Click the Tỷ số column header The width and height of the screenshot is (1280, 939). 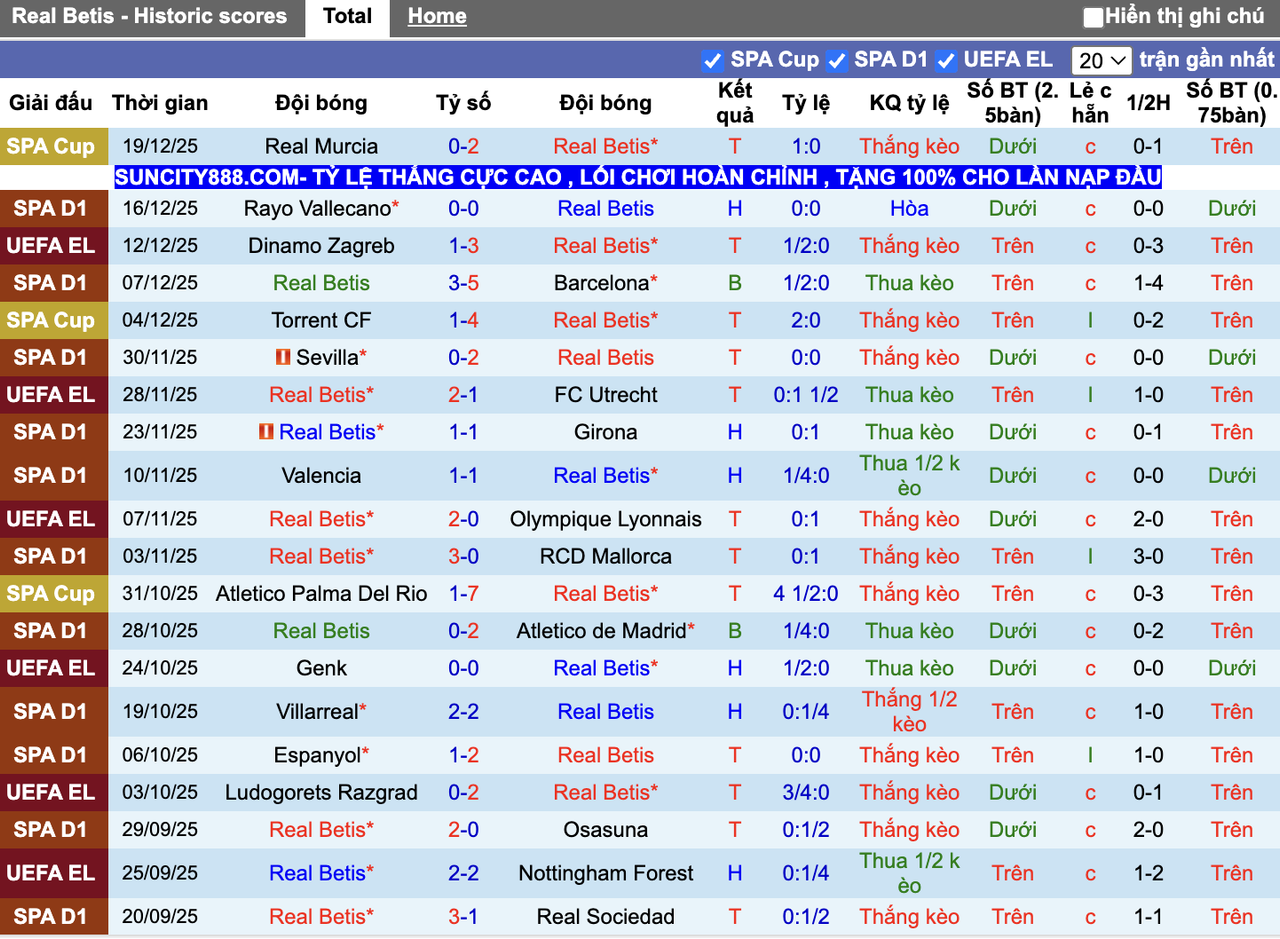pyautogui.click(x=464, y=103)
